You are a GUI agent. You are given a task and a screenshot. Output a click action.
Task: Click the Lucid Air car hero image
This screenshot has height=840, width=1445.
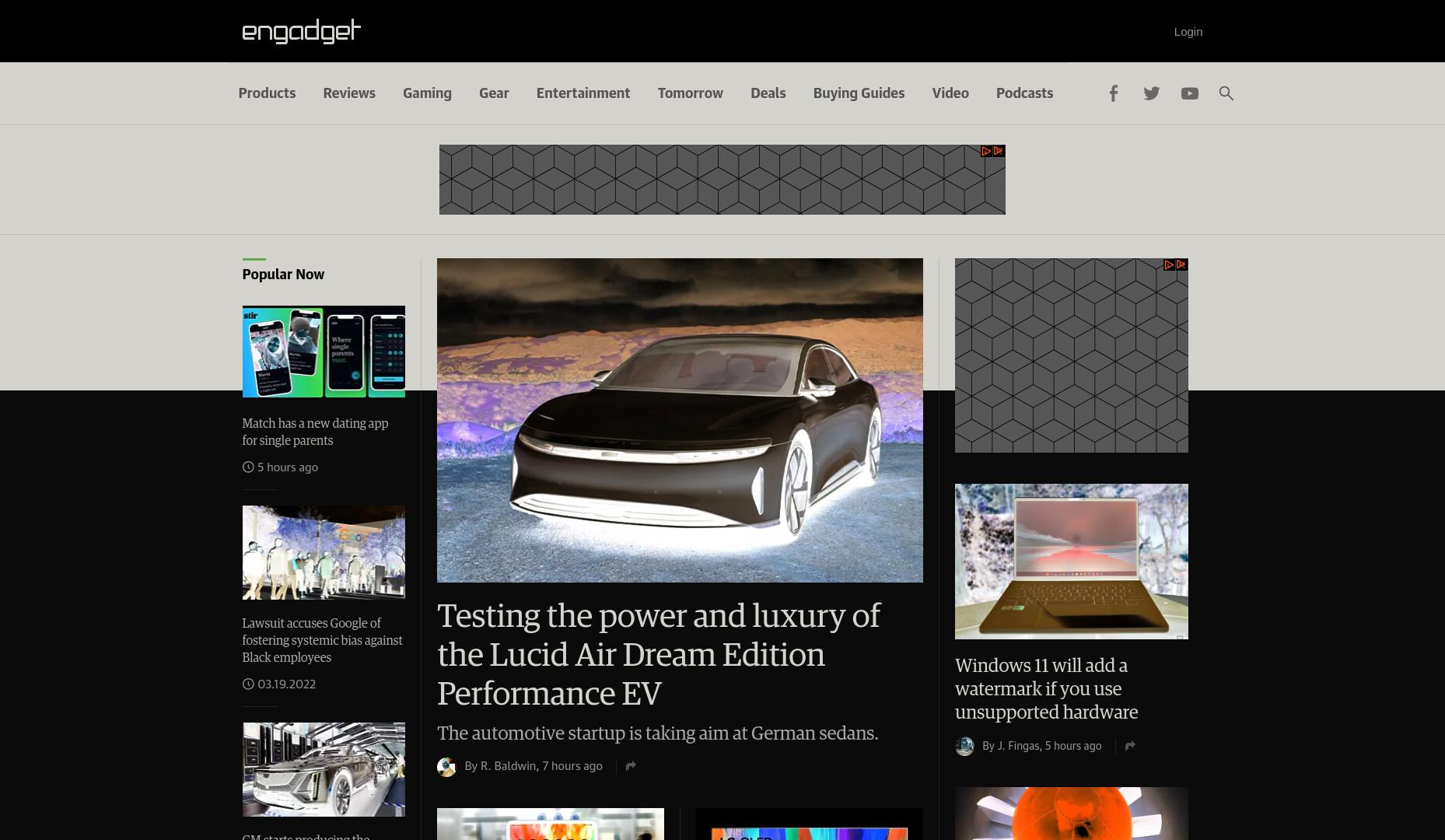click(x=680, y=420)
